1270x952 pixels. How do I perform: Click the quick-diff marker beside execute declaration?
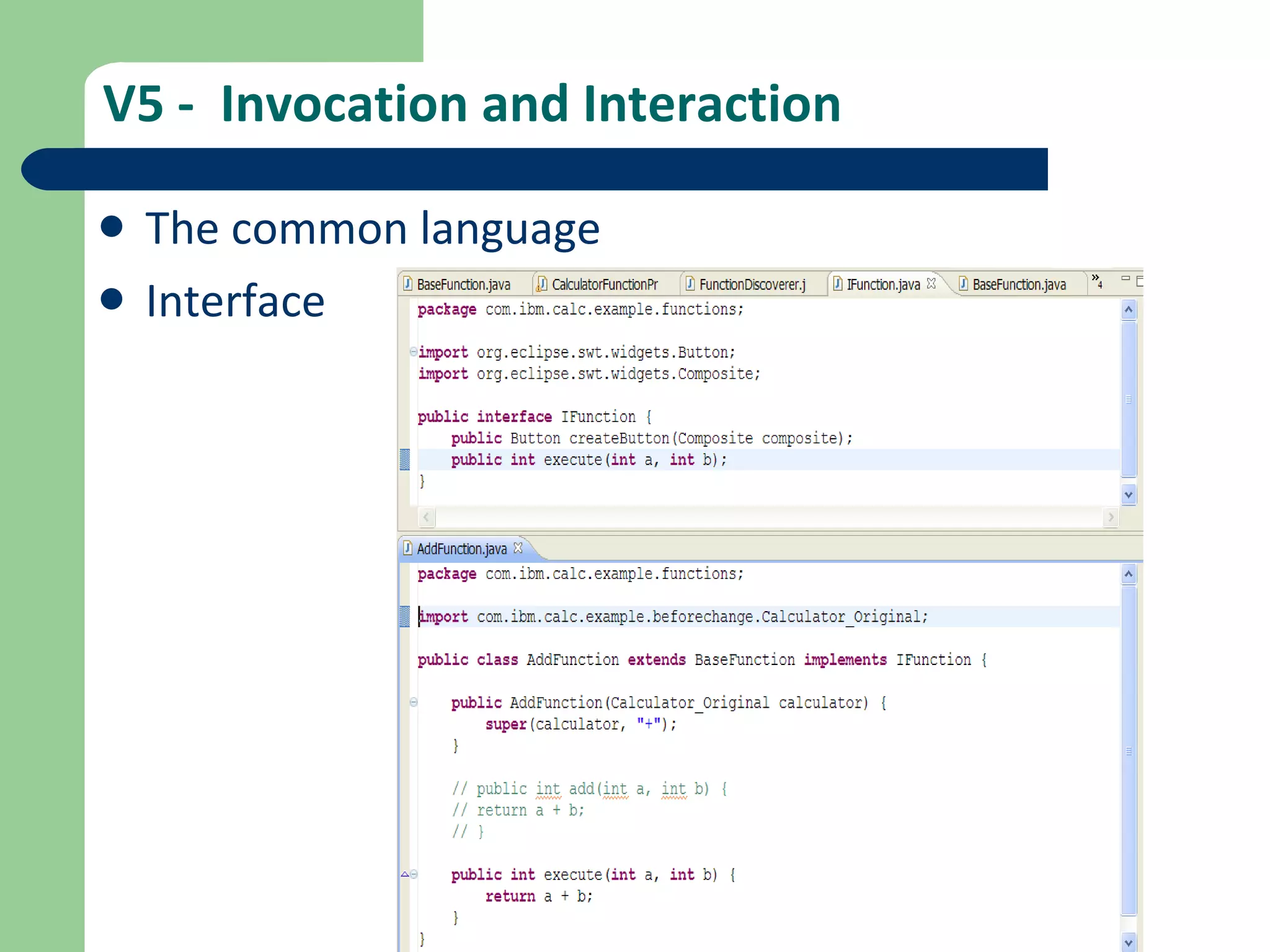[405, 459]
